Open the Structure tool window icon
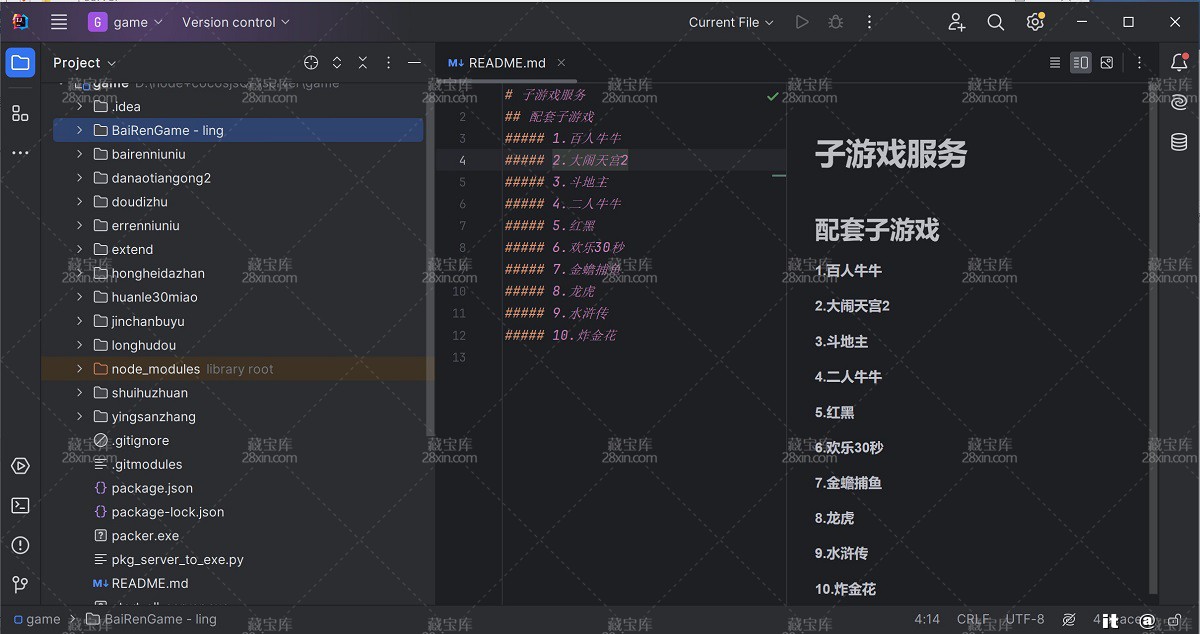Screen dimensions: 1200x634 (x=20, y=113)
